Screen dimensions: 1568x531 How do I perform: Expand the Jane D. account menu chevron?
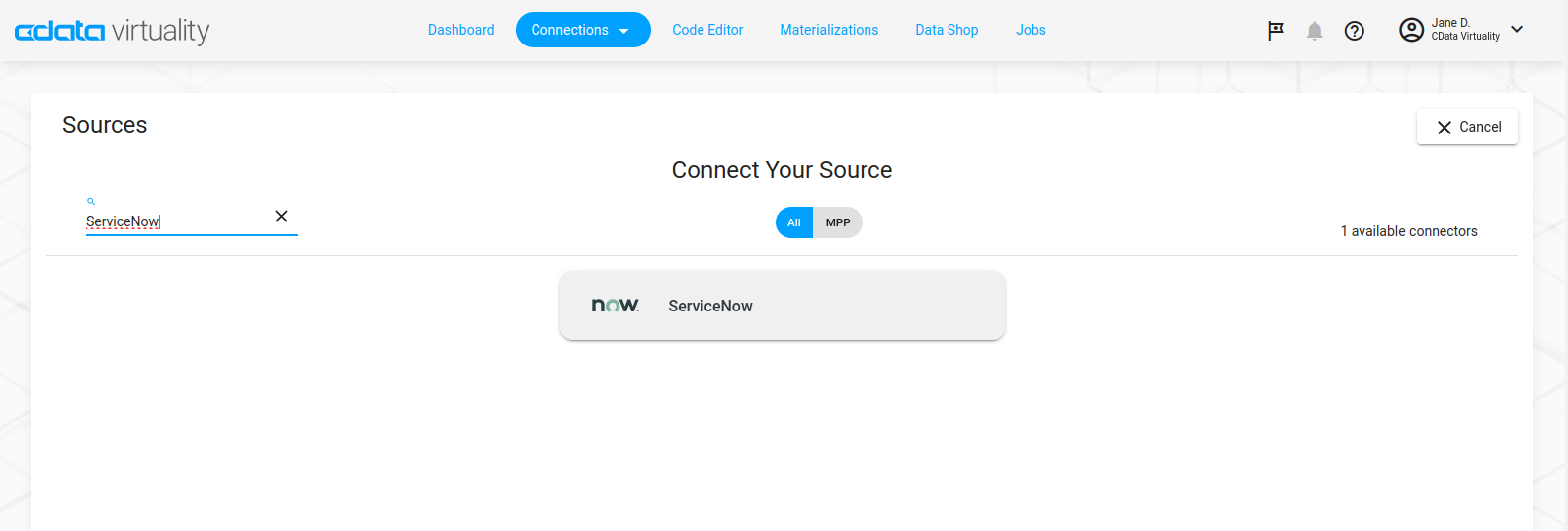click(x=1517, y=29)
